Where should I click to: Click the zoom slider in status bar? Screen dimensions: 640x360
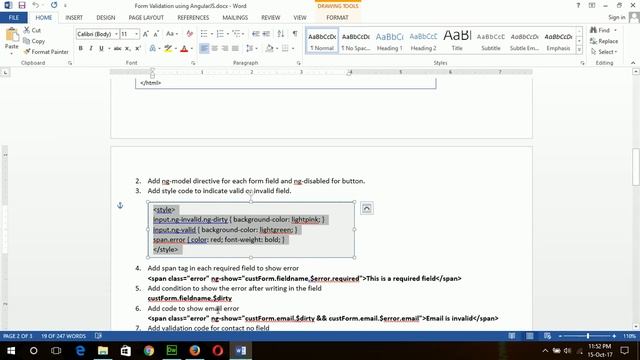point(588,336)
